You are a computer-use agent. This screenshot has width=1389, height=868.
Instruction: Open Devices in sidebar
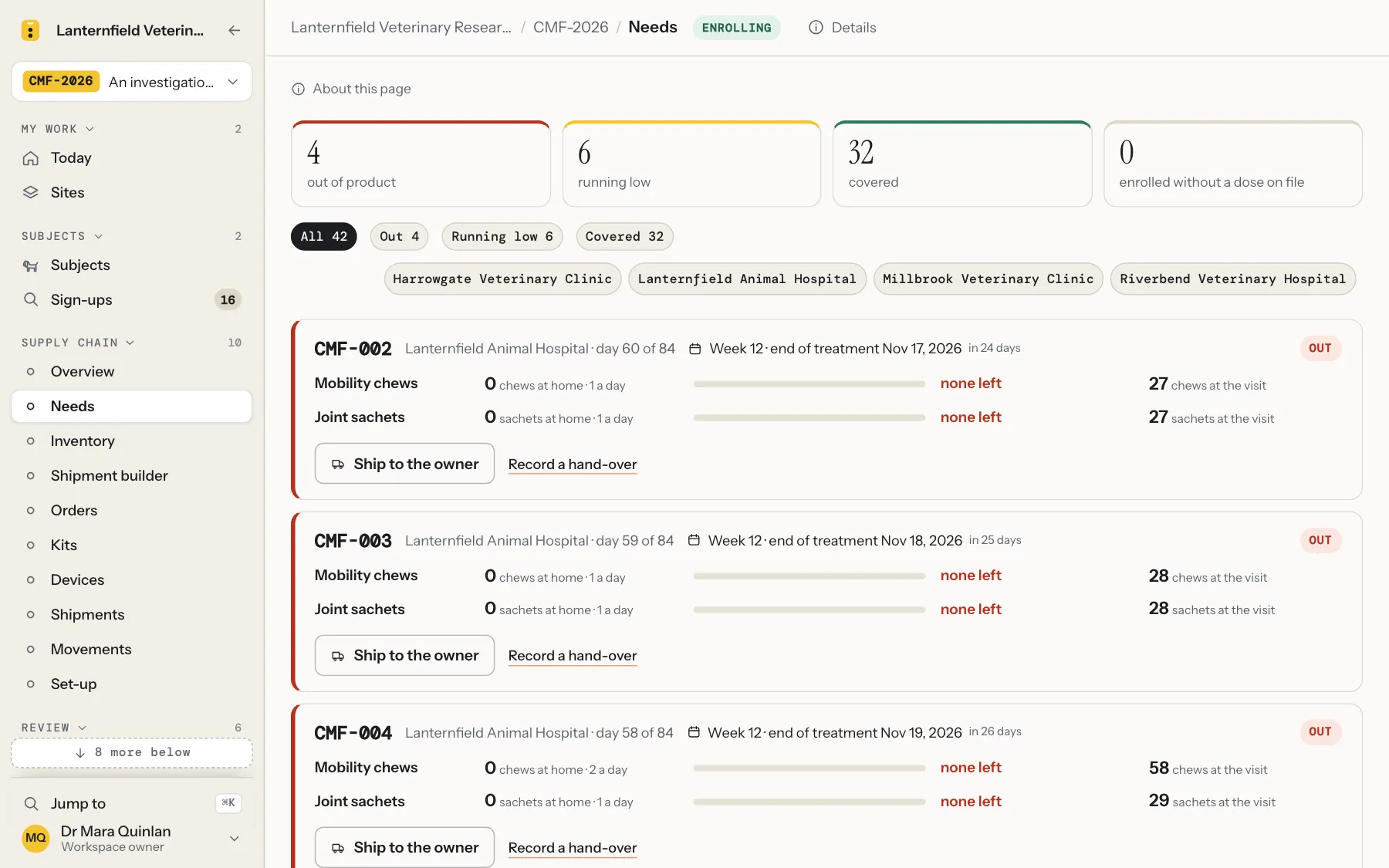(x=132, y=580)
